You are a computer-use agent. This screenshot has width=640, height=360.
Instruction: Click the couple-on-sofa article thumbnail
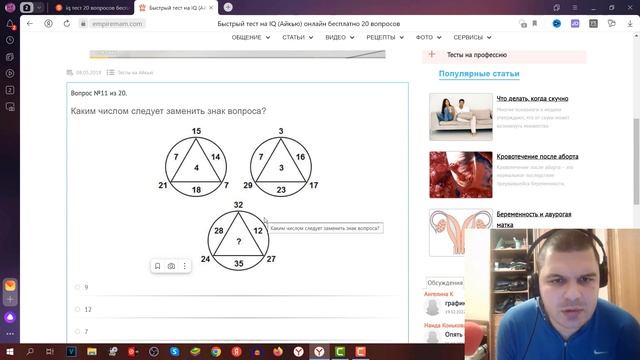[x=461, y=117]
